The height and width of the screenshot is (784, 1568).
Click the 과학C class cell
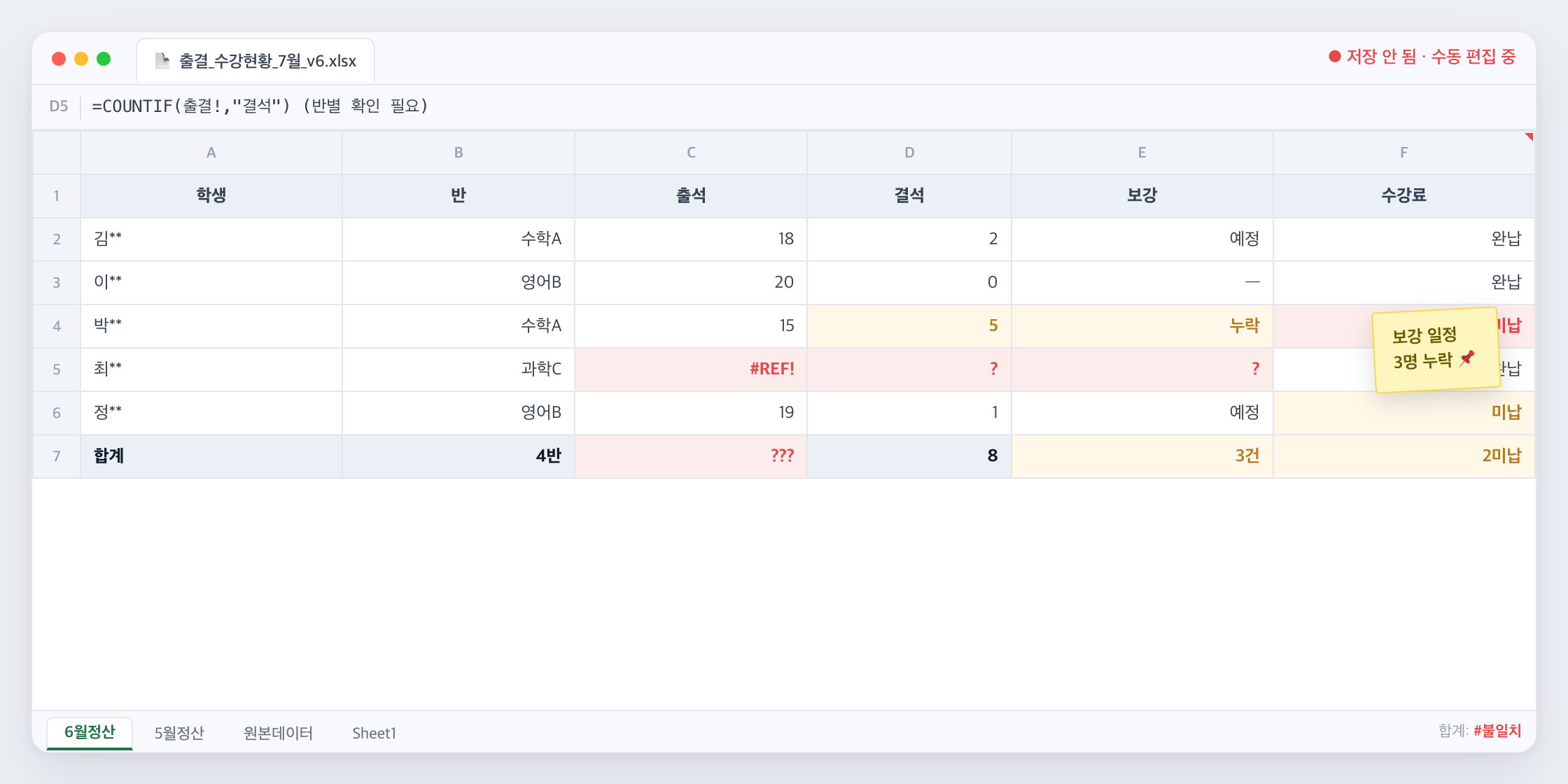(x=458, y=370)
